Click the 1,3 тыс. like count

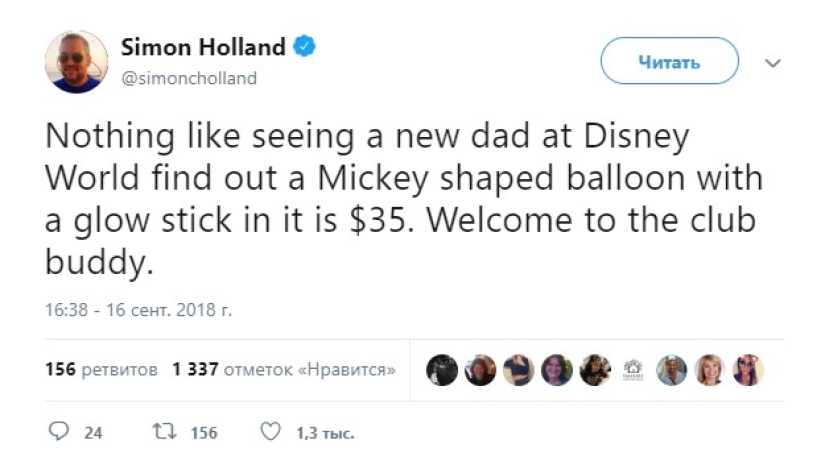click(x=325, y=433)
